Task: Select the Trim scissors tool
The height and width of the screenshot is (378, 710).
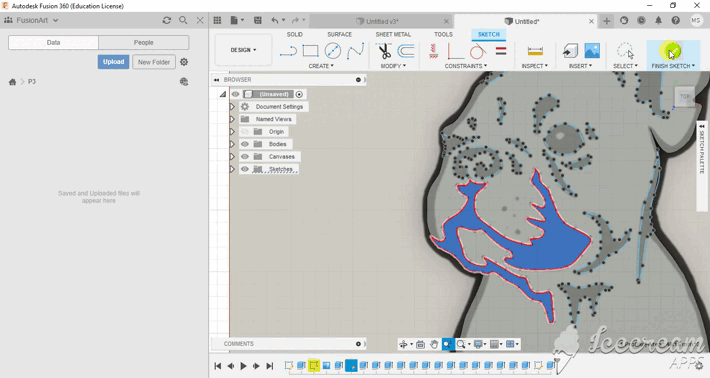Action: tap(384, 51)
